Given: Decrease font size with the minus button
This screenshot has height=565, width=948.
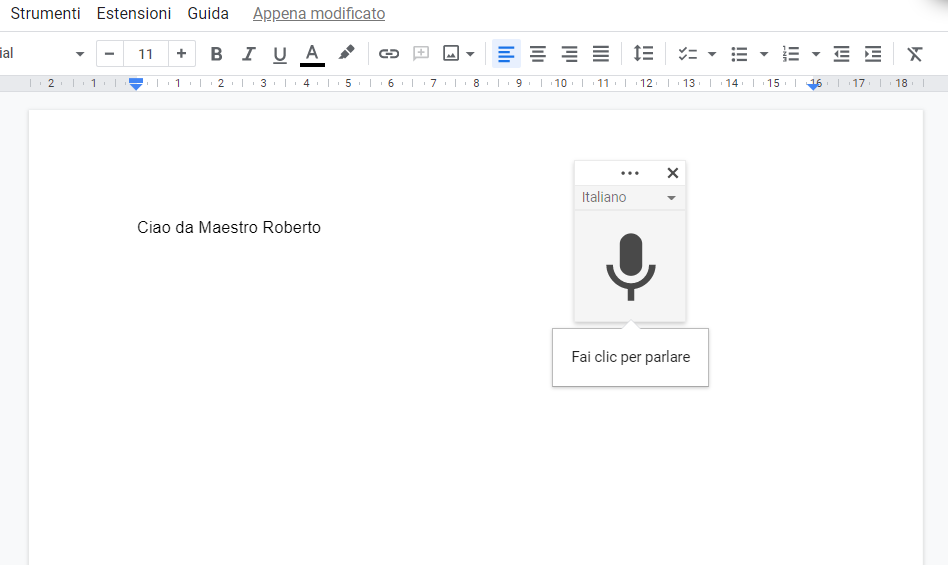Looking at the screenshot, I should tap(109, 54).
